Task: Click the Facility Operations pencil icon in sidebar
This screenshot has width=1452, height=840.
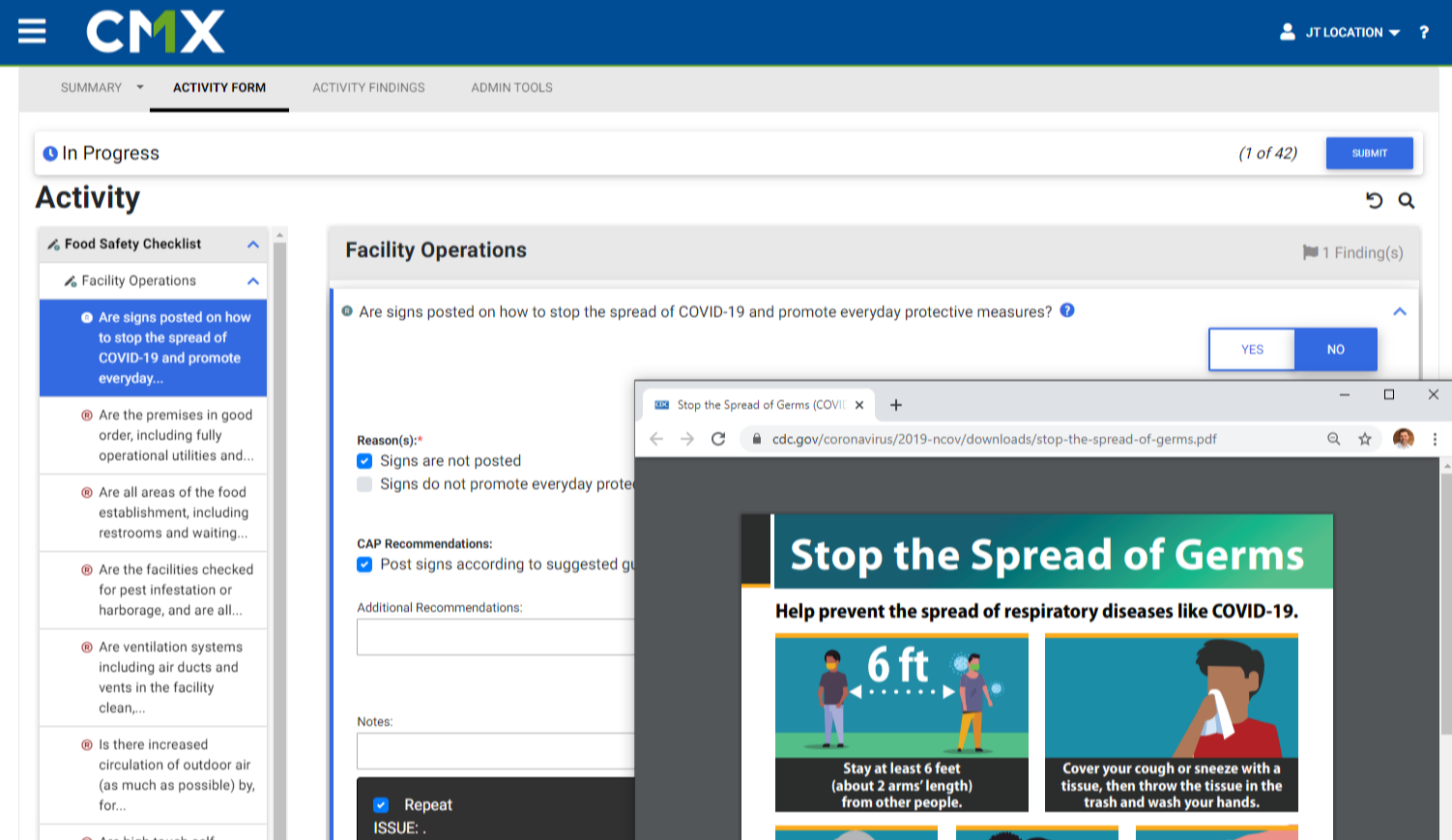Action: click(71, 281)
